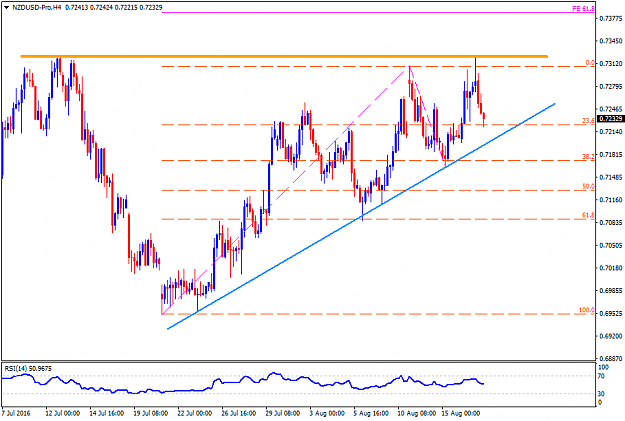Click the 0.71160 price axis value
The image size is (625, 421).
click(x=611, y=200)
